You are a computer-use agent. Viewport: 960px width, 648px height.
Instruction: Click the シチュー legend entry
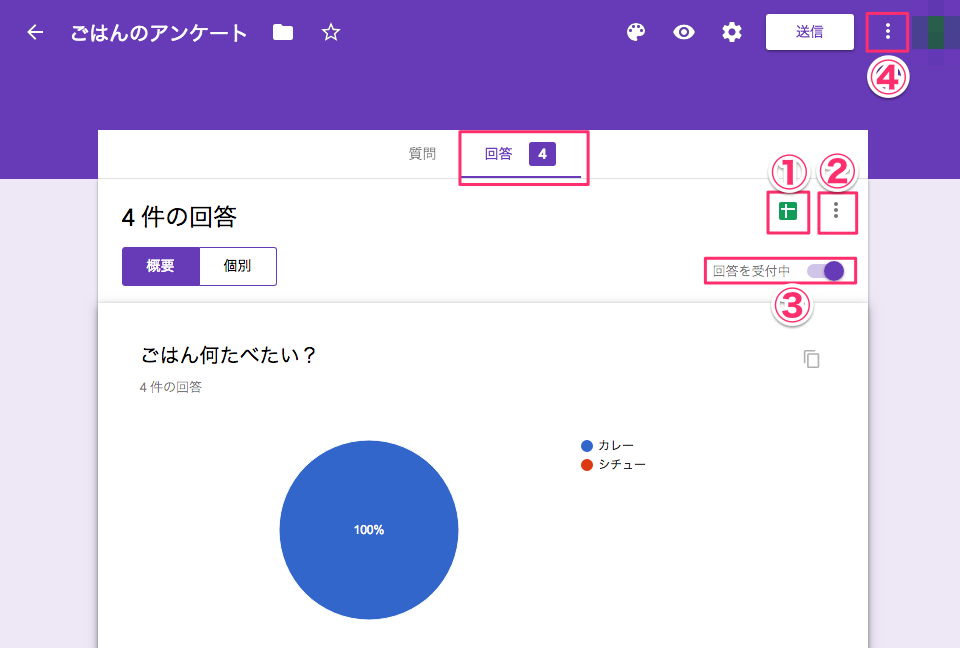[x=613, y=464]
